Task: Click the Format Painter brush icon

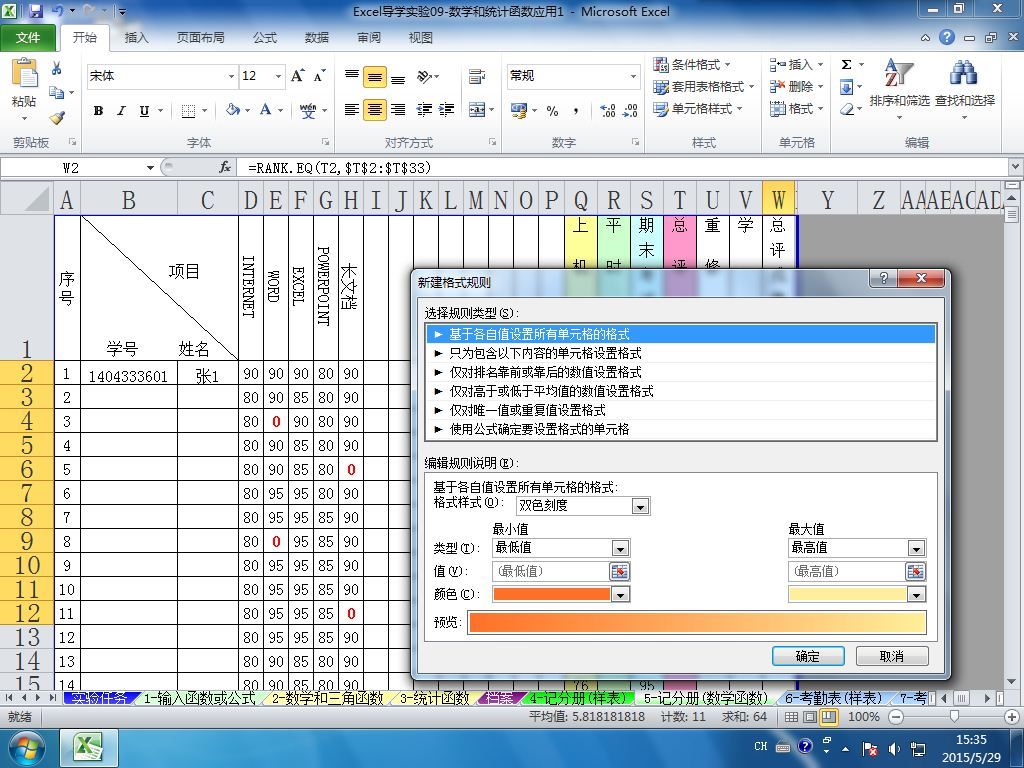Action: (x=57, y=118)
